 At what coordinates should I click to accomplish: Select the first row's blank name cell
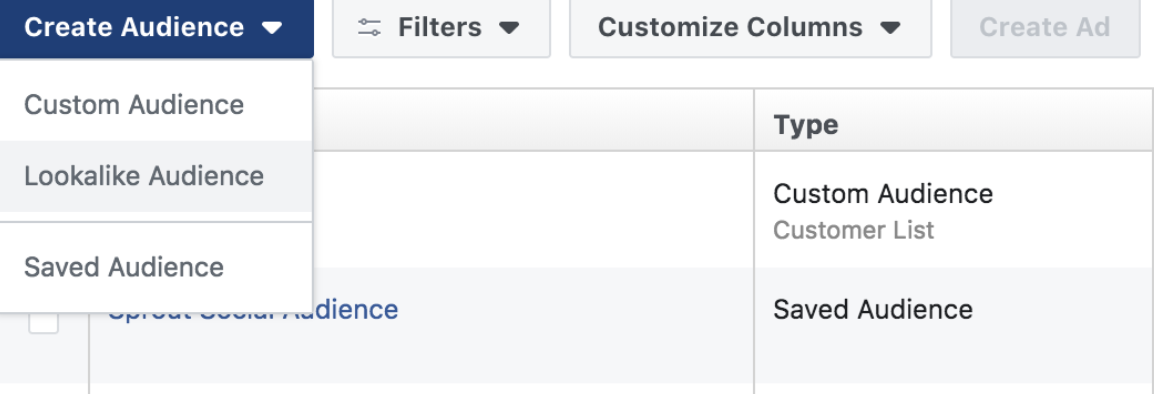pyautogui.click(x=533, y=210)
